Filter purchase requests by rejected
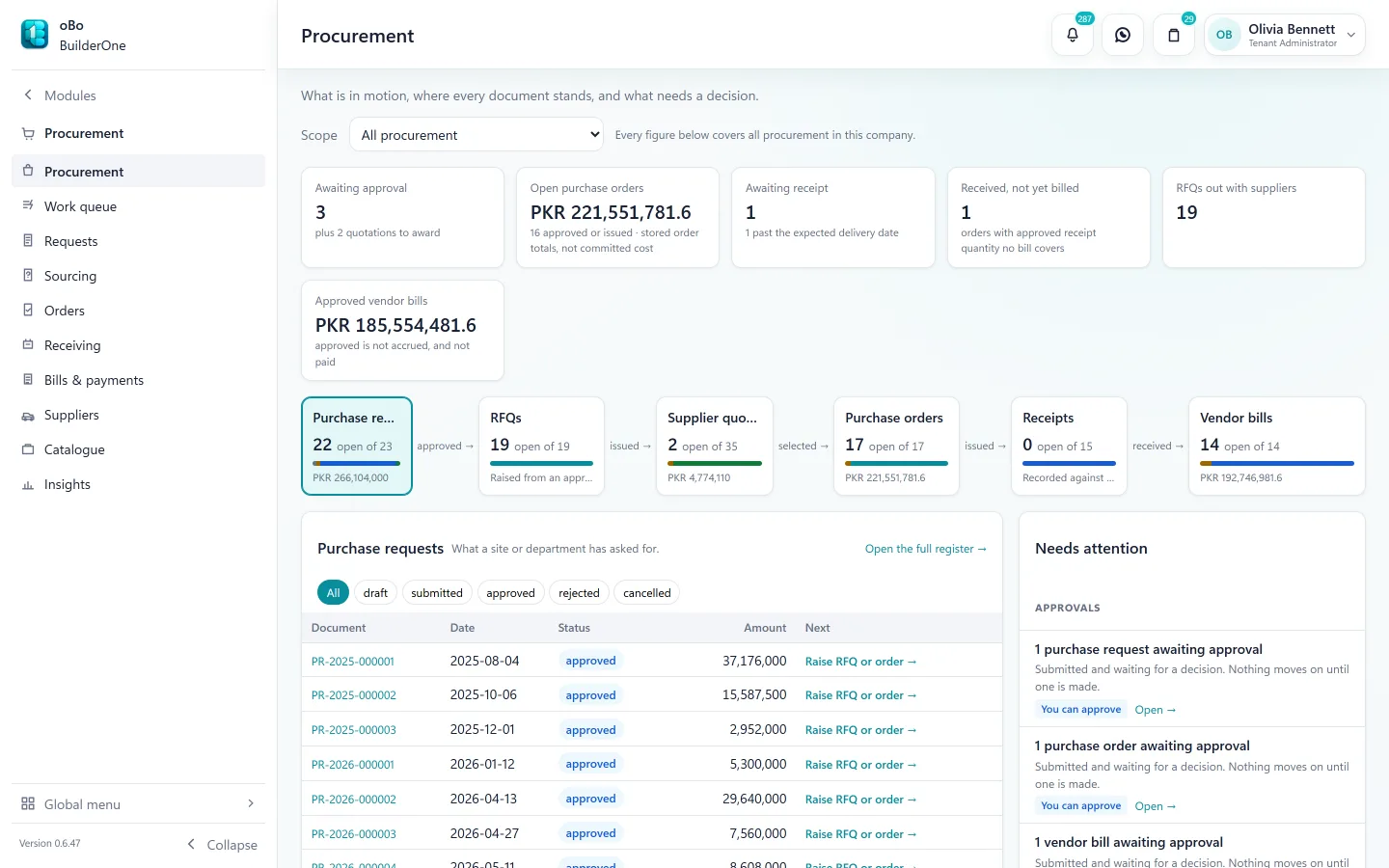This screenshot has height=868, width=1389. 579,592
